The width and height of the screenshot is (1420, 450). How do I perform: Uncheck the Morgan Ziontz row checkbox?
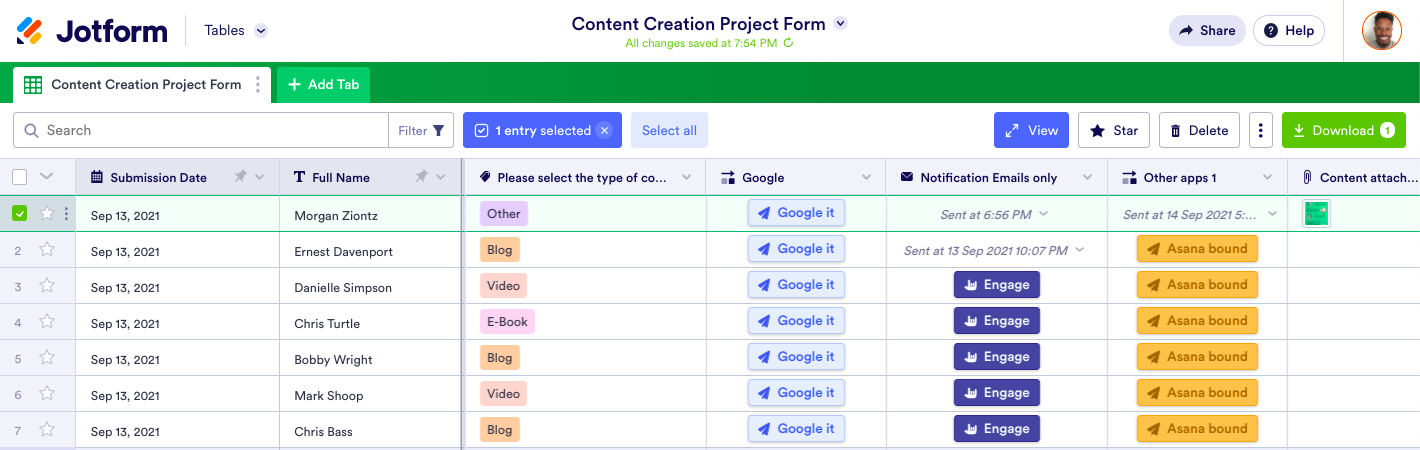pyautogui.click(x=20, y=213)
